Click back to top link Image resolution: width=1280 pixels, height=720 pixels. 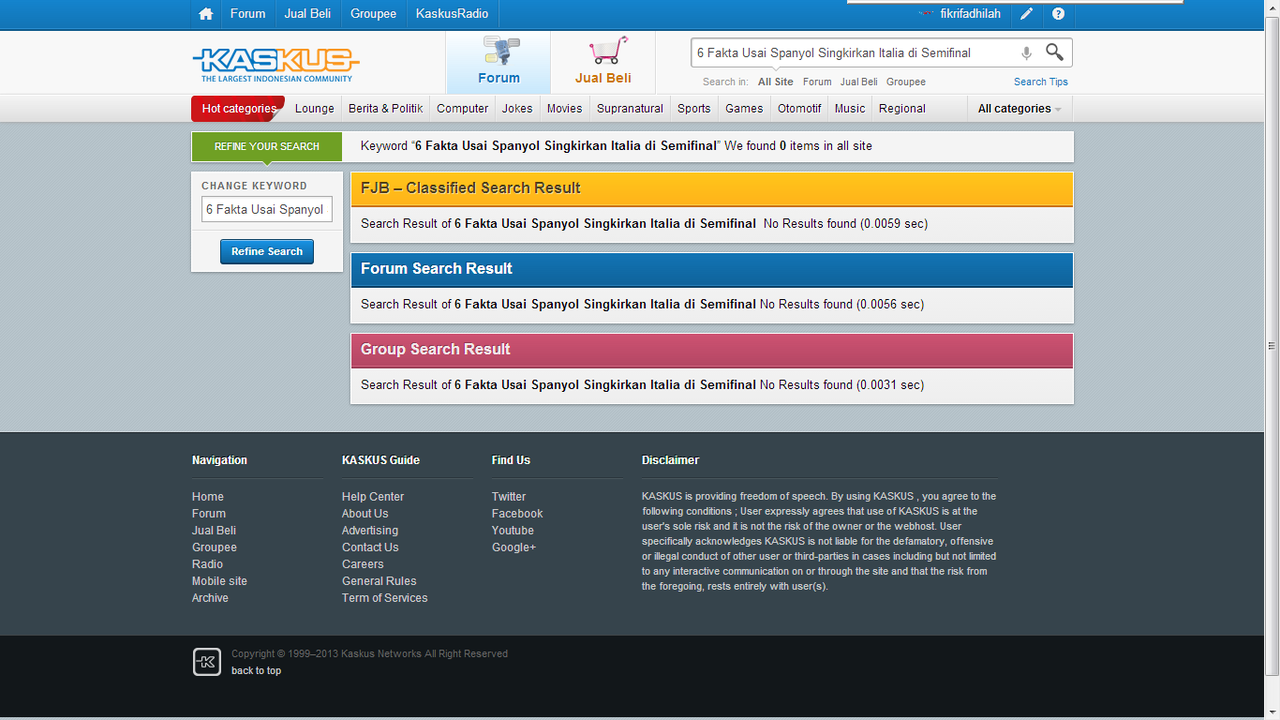tap(256, 671)
